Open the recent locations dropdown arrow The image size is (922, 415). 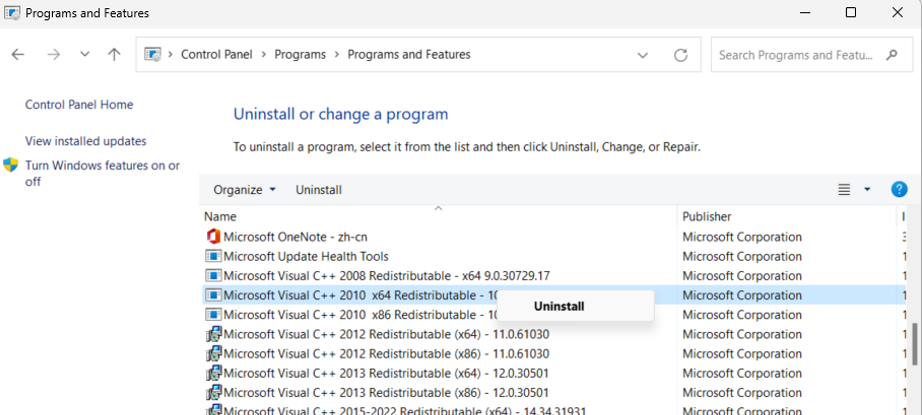click(85, 55)
